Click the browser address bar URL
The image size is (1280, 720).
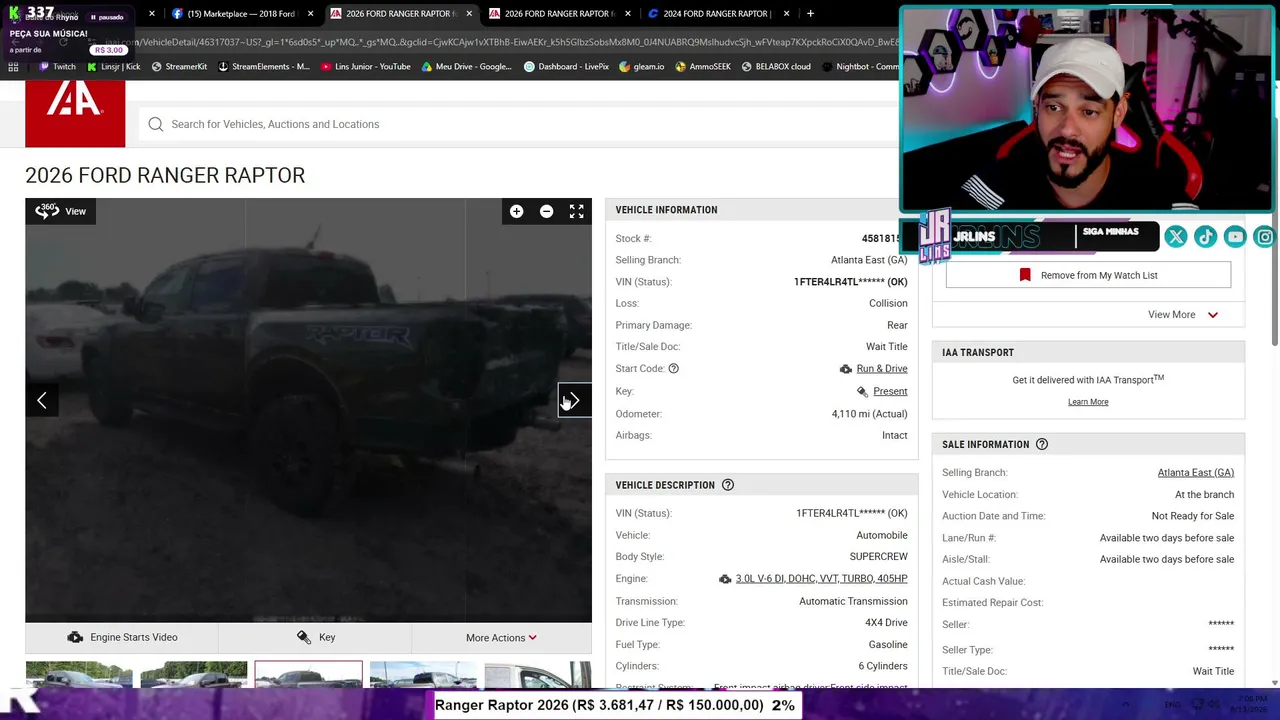pyautogui.click(x=500, y=42)
